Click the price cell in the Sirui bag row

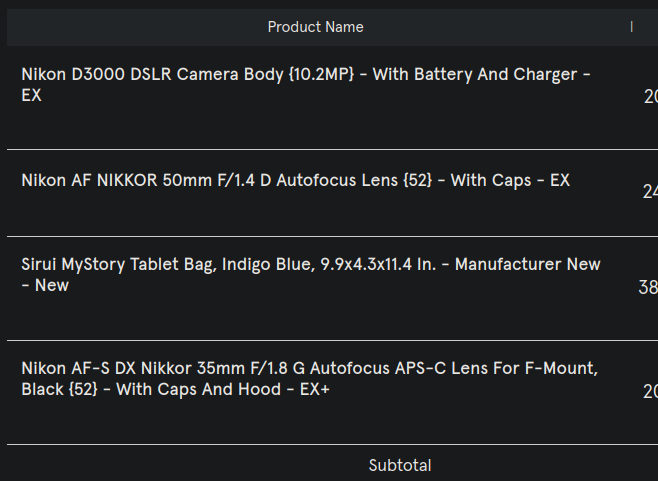tap(647, 288)
